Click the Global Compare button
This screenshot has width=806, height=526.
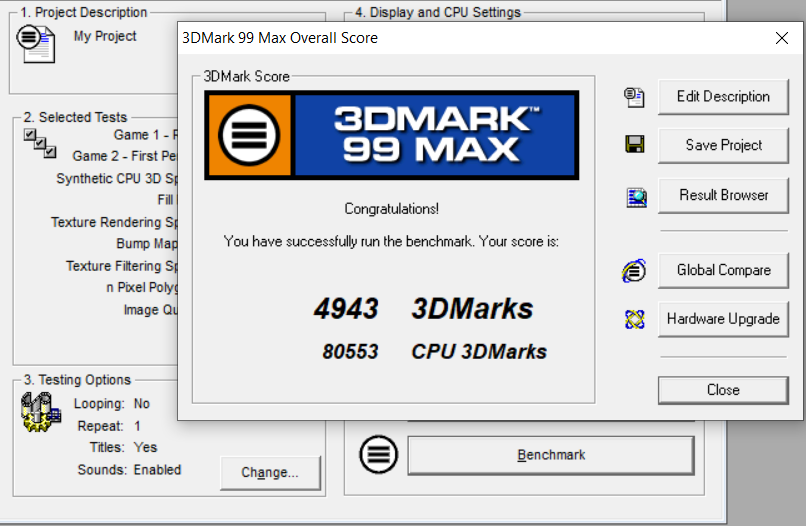click(x=723, y=270)
